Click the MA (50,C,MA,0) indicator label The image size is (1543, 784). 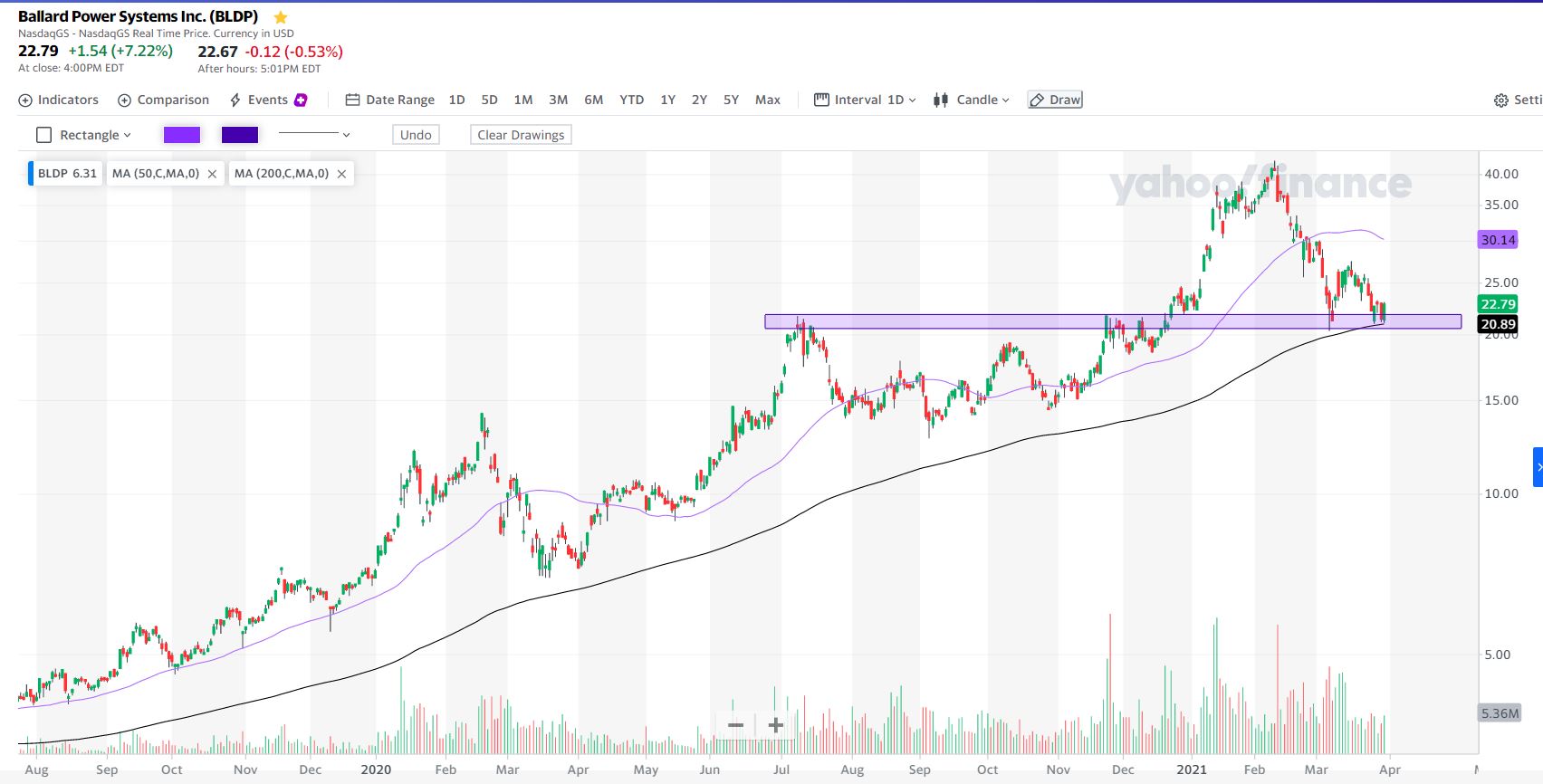pos(156,173)
